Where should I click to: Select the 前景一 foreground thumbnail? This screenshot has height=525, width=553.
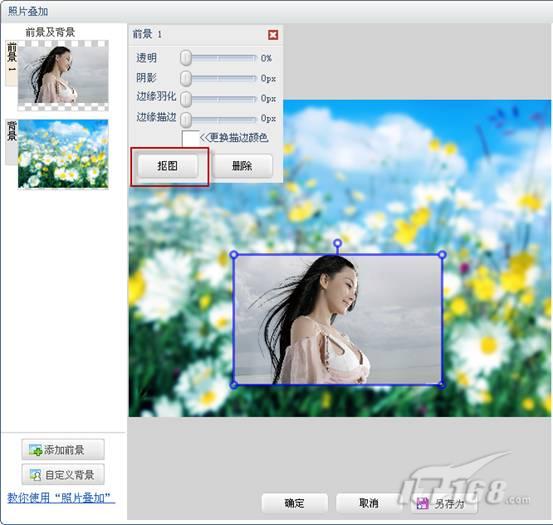(63, 75)
